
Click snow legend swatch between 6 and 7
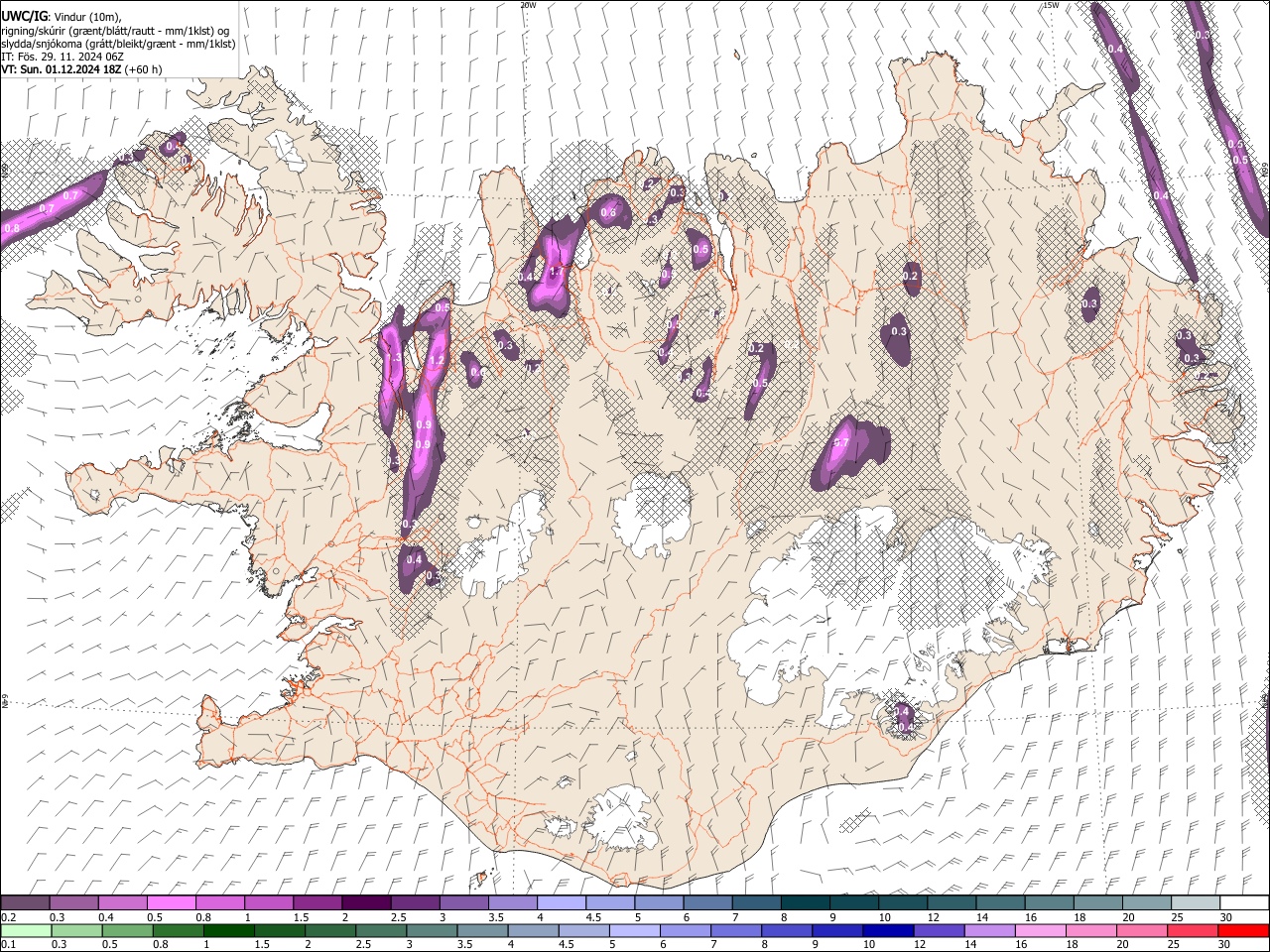pyautogui.click(x=707, y=902)
